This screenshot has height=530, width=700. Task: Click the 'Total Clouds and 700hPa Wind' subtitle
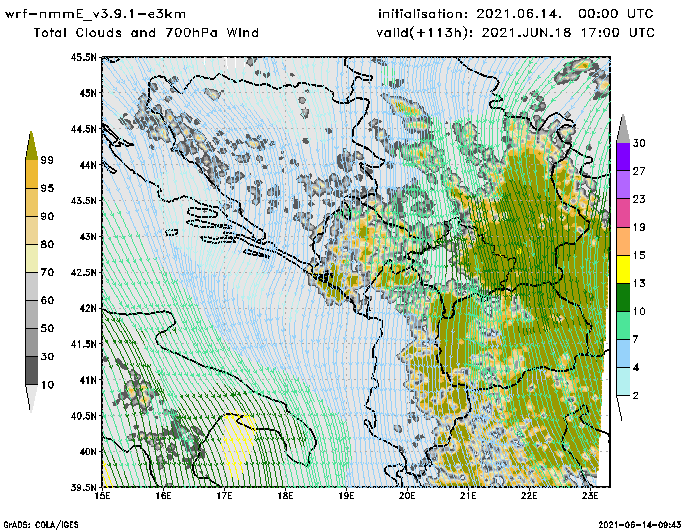click(x=146, y=33)
